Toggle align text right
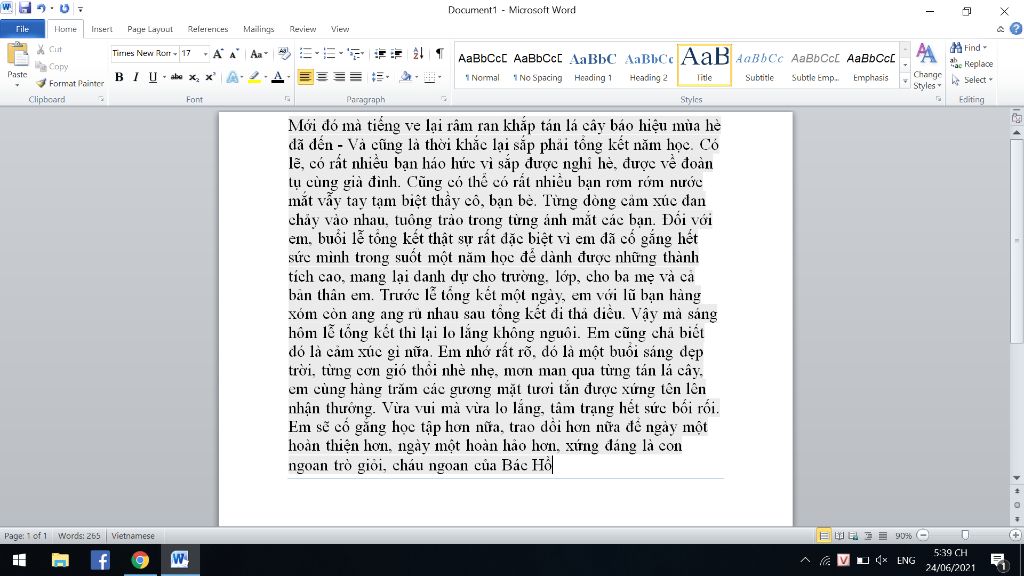The height and width of the screenshot is (576, 1024). pos(339,77)
